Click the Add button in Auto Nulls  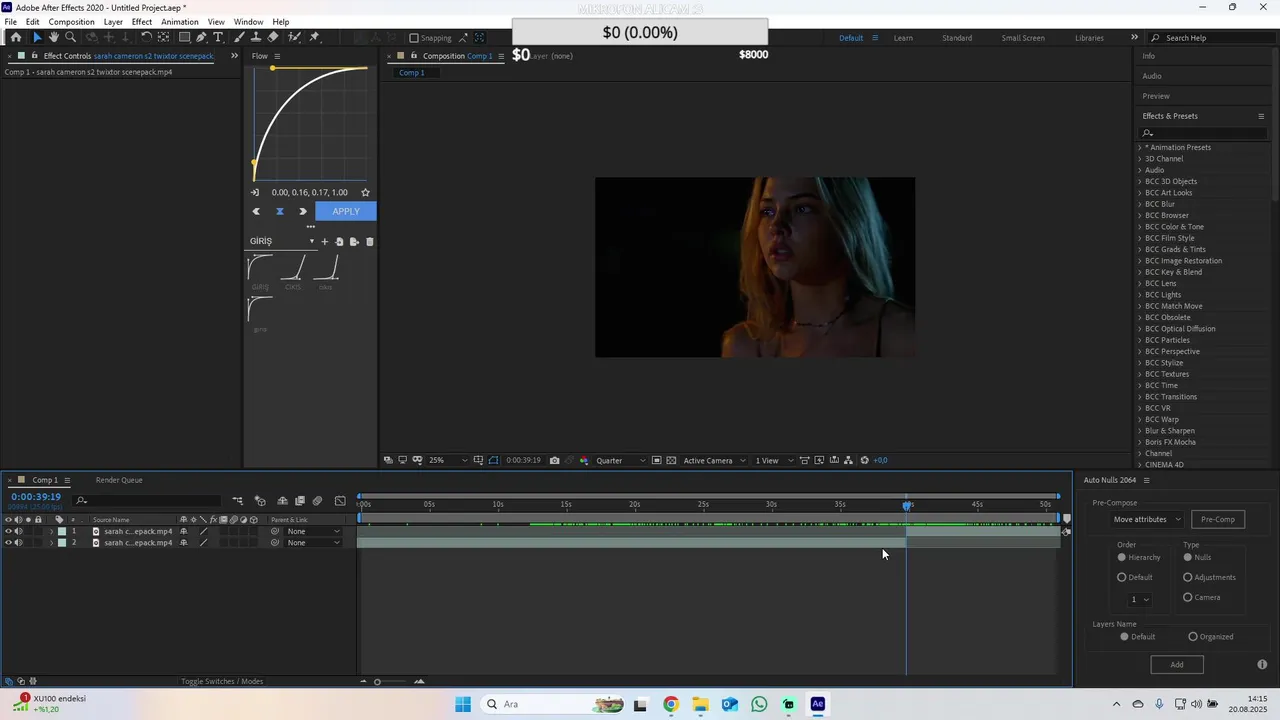tap(1177, 664)
